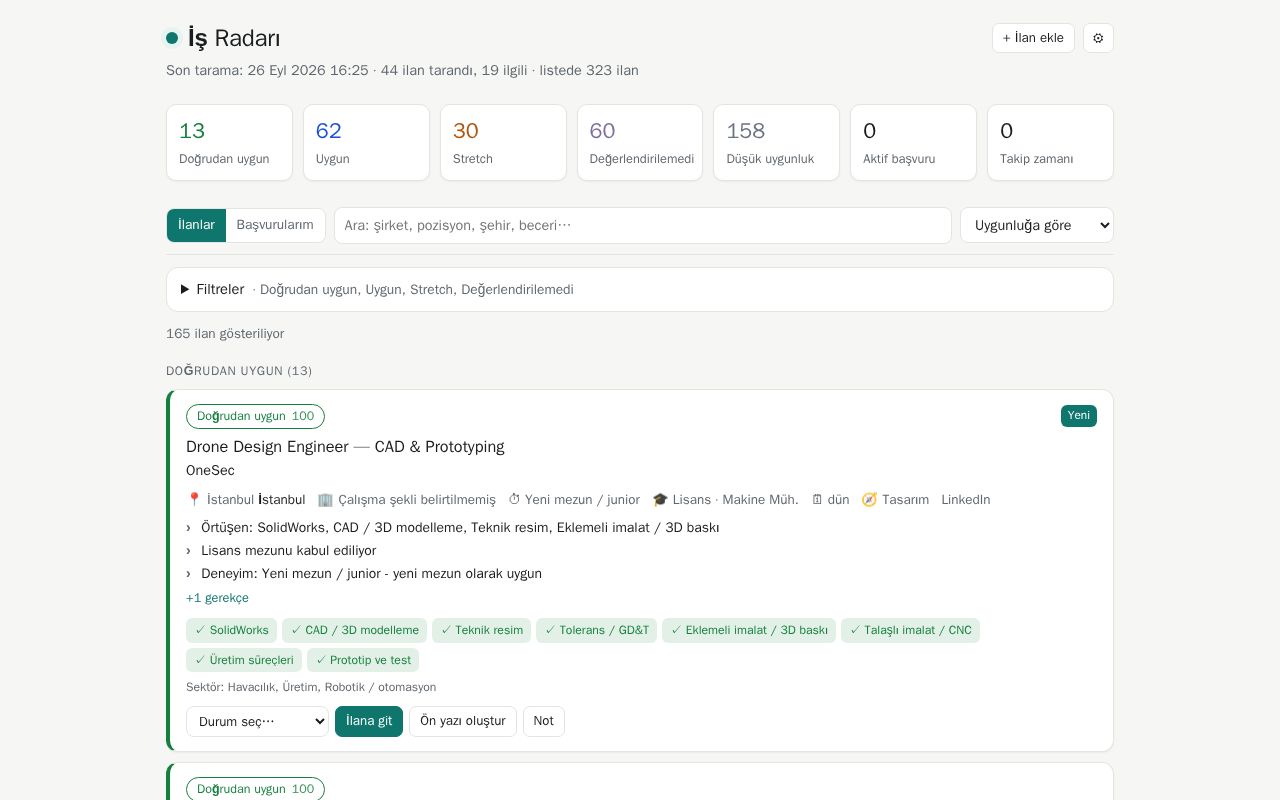This screenshot has width=1280, height=800.
Task: Click the Yeni badge on the listing
Action: point(1079,416)
